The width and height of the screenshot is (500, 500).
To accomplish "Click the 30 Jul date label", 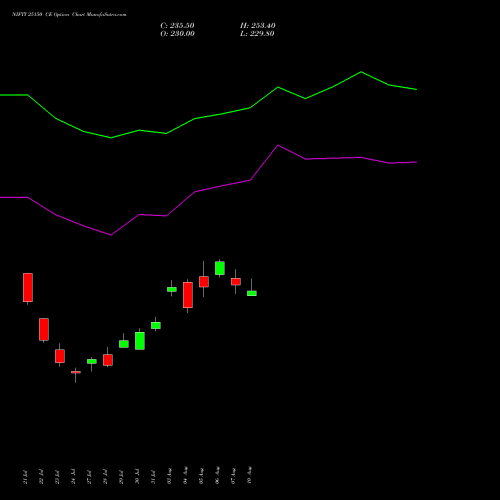I will [137, 477].
